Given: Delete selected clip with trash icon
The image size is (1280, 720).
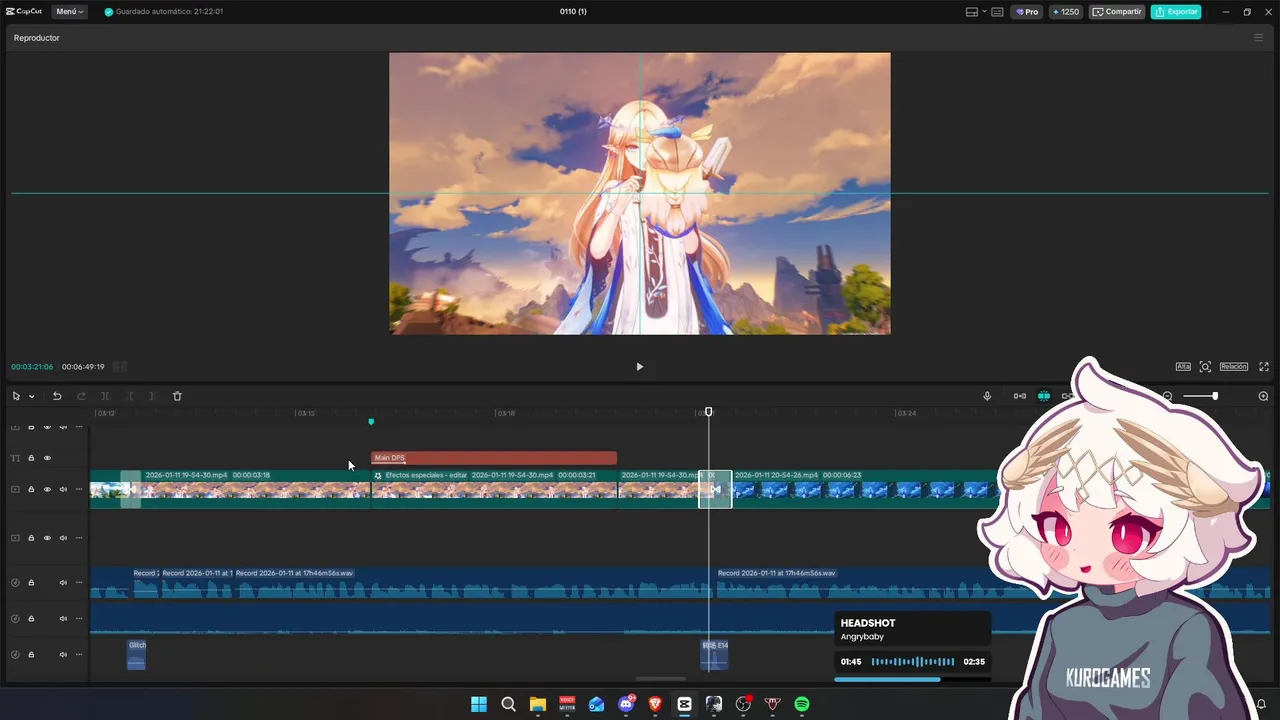Looking at the screenshot, I should 177,396.
